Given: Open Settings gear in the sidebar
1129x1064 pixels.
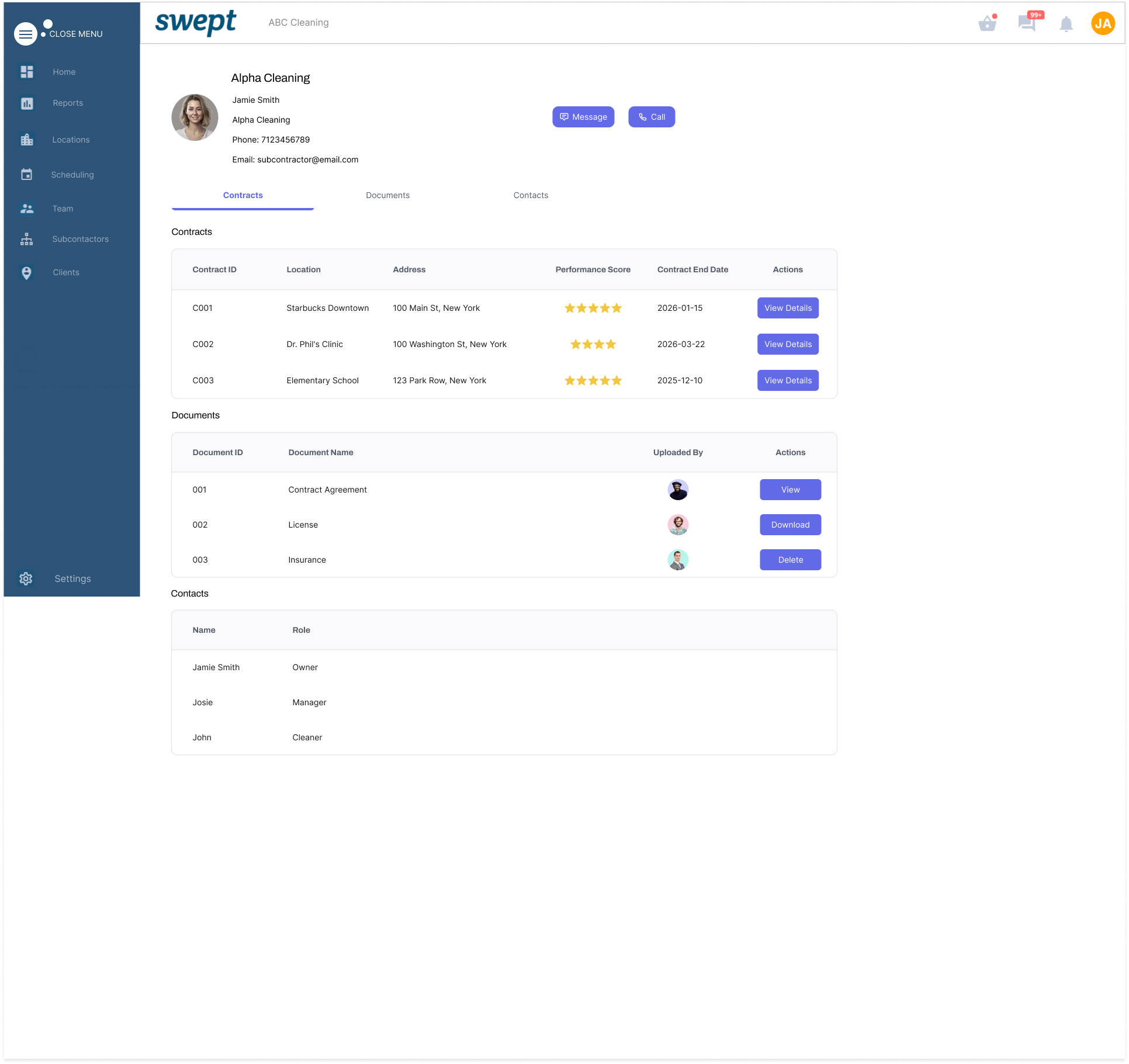Looking at the screenshot, I should [26, 578].
